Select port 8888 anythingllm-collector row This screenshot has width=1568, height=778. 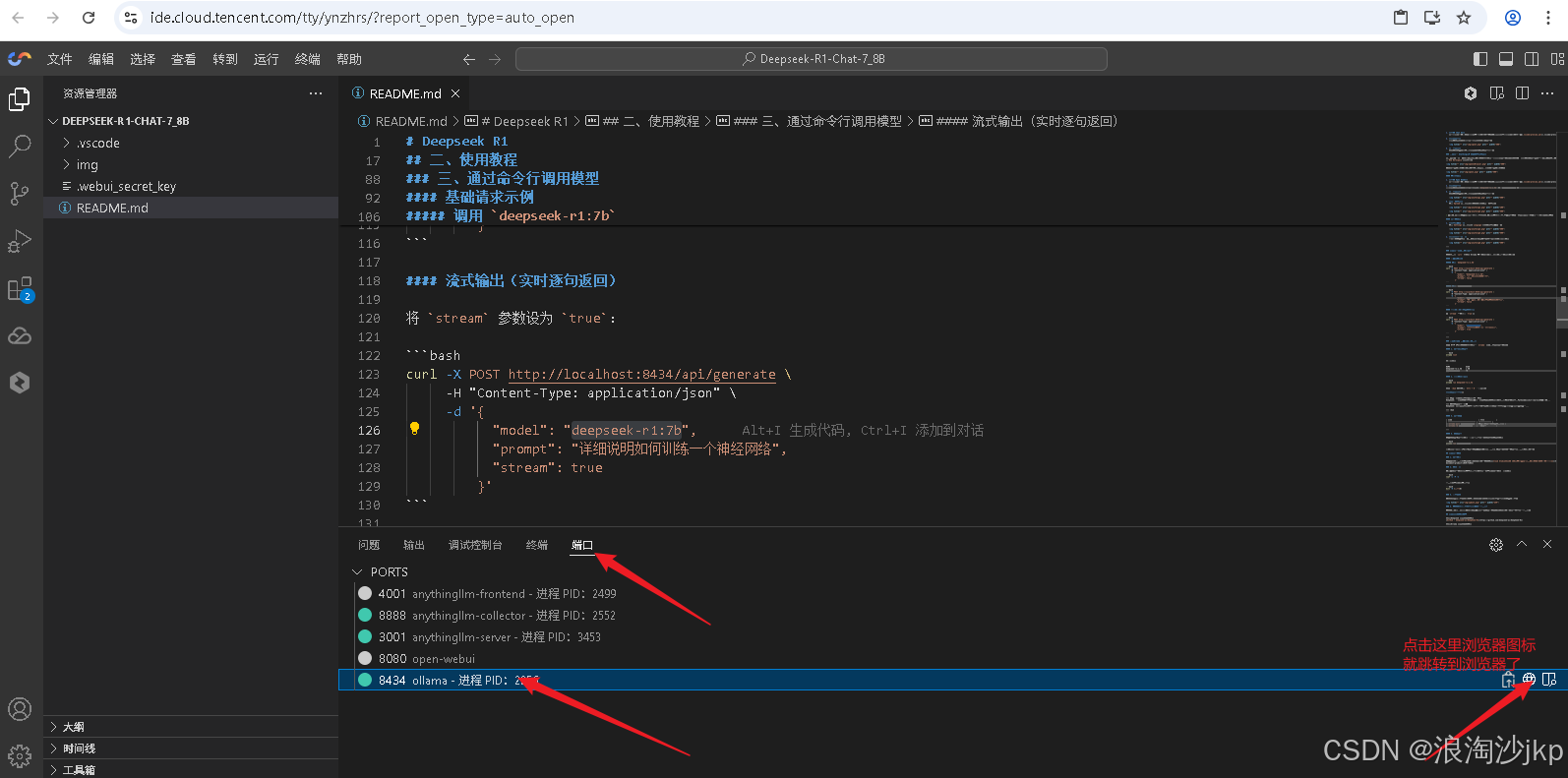pos(952,615)
